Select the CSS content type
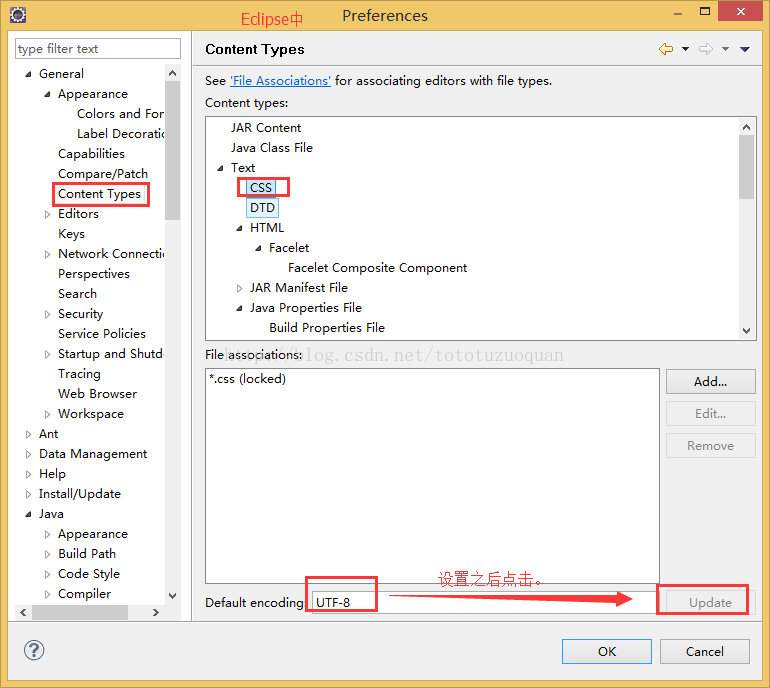Image resolution: width=770 pixels, height=688 pixels. click(x=261, y=188)
